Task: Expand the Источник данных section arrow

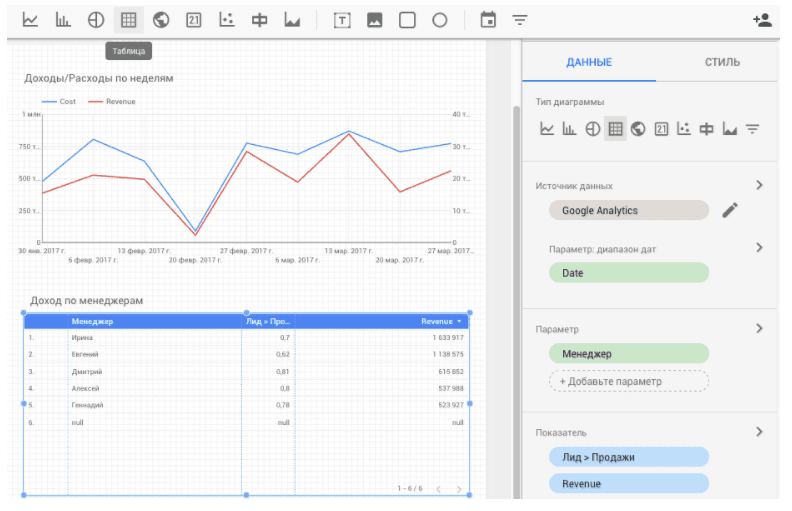Action: click(x=759, y=185)
